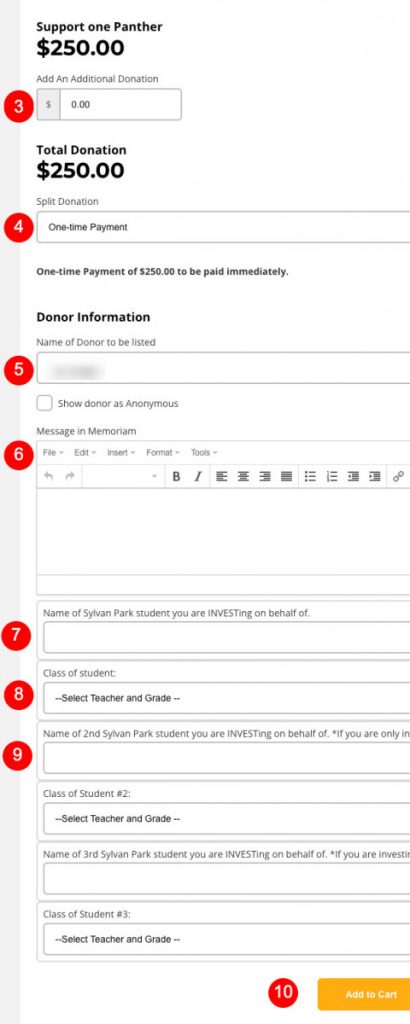Screen dimensions: 410x1024
Task: Redo last edit in message editor
Action: pyautogui.click(x=70, y=477)
